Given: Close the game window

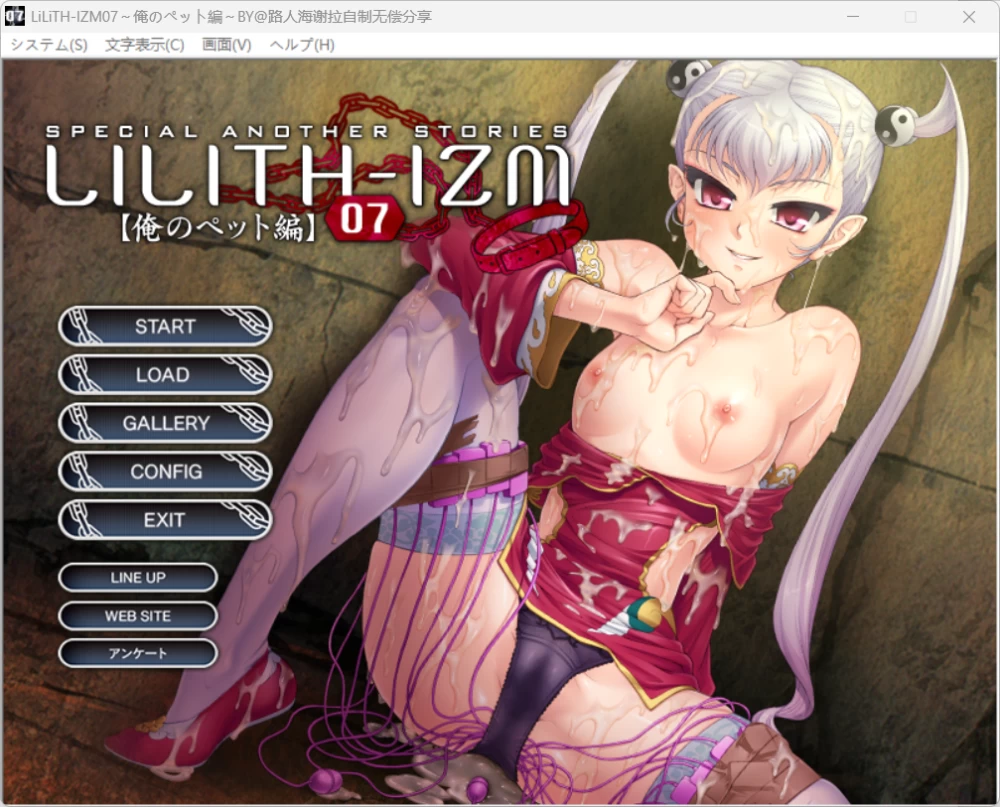Looking at the screenshot, I should (x=969, y=17).
